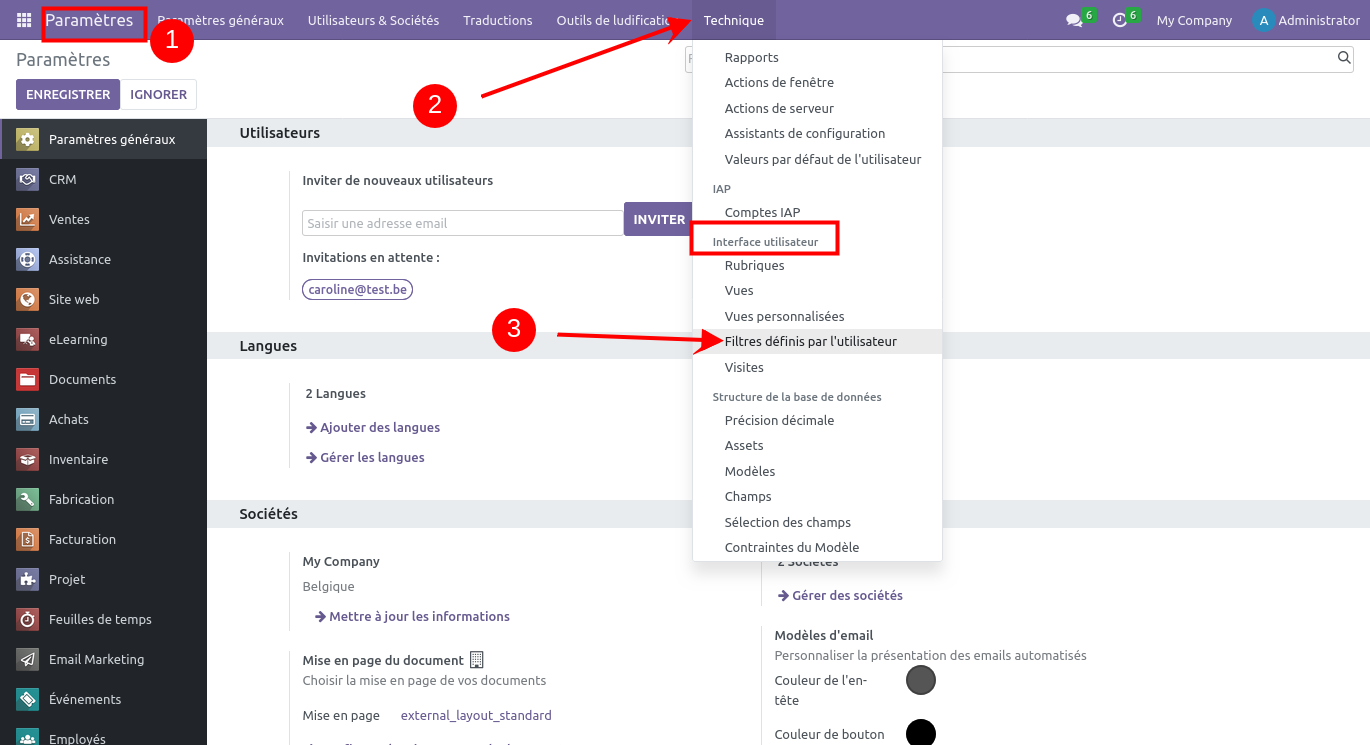Open the activities clock icon
1370x745 pixels.
point(1120,20)
